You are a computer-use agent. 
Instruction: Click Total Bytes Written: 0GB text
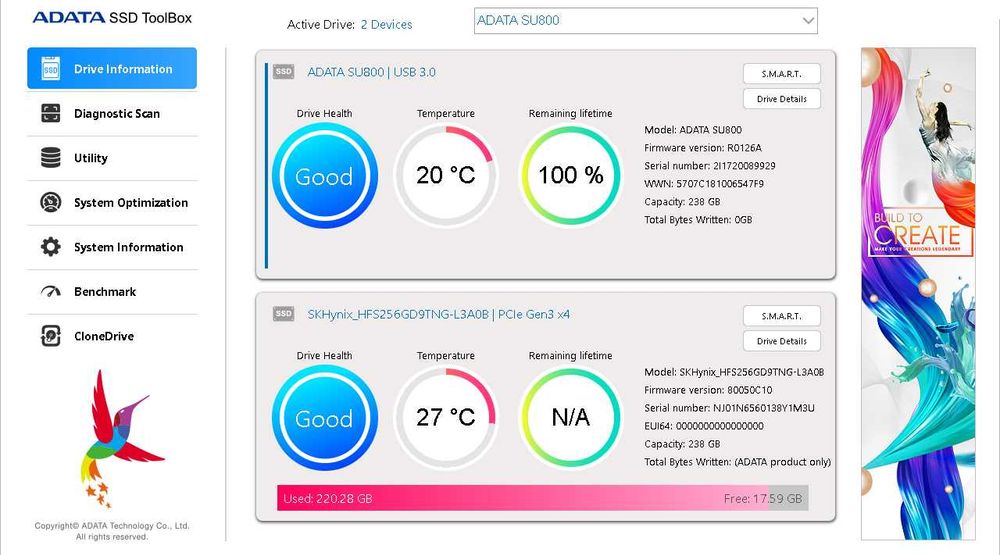click(x=698, y=220)
